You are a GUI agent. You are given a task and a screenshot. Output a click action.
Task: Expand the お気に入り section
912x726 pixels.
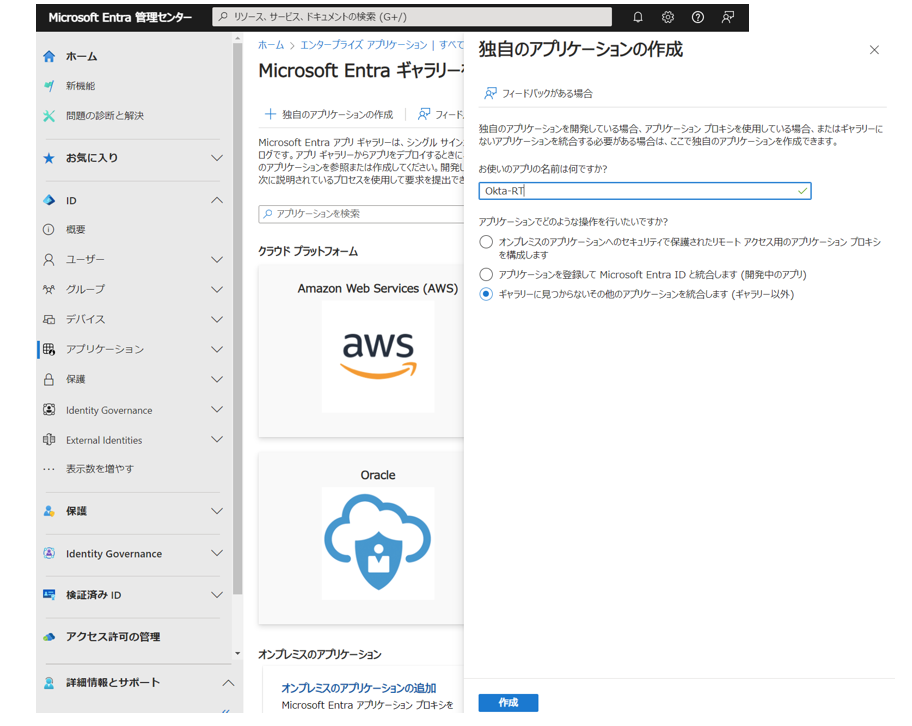pos(219,157)
